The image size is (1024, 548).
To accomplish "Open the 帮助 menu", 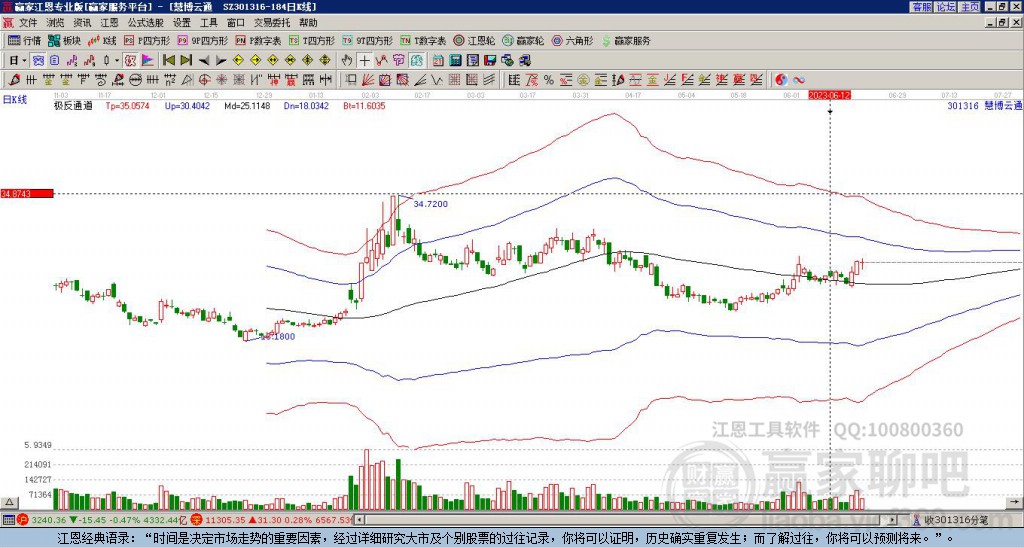I will (308, 23).
